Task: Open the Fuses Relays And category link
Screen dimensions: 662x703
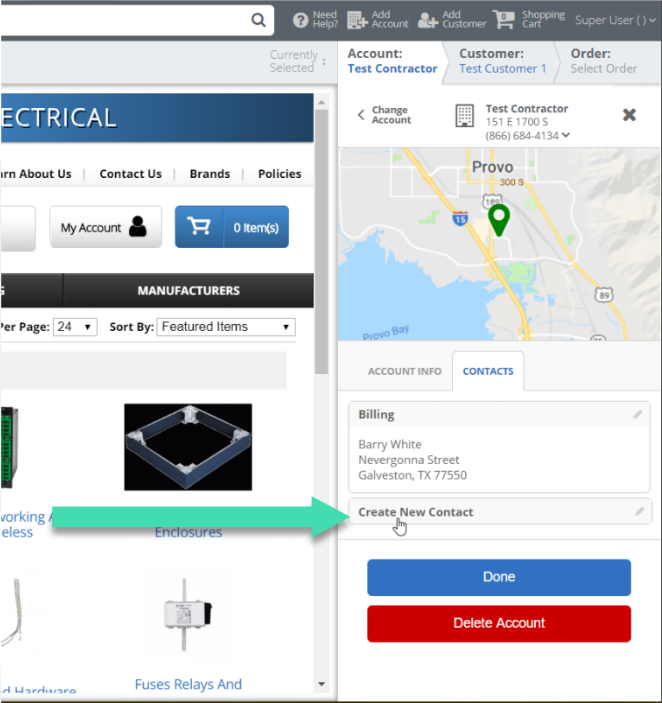Action: click(x=188, y=684)
